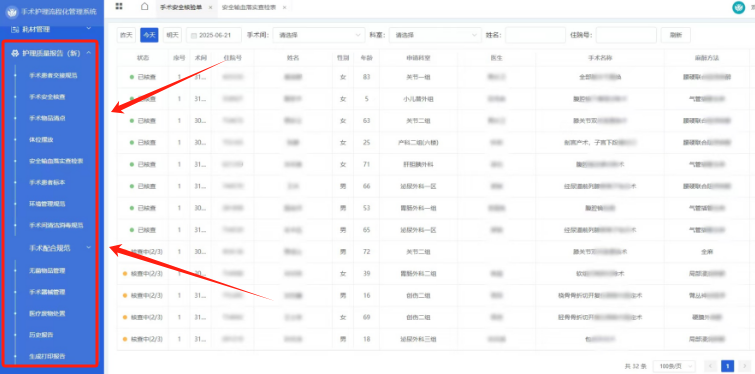Screen dimensions: 755x374
Task: Open the 100条/页 page size dropdown
Action: (674, 366)
